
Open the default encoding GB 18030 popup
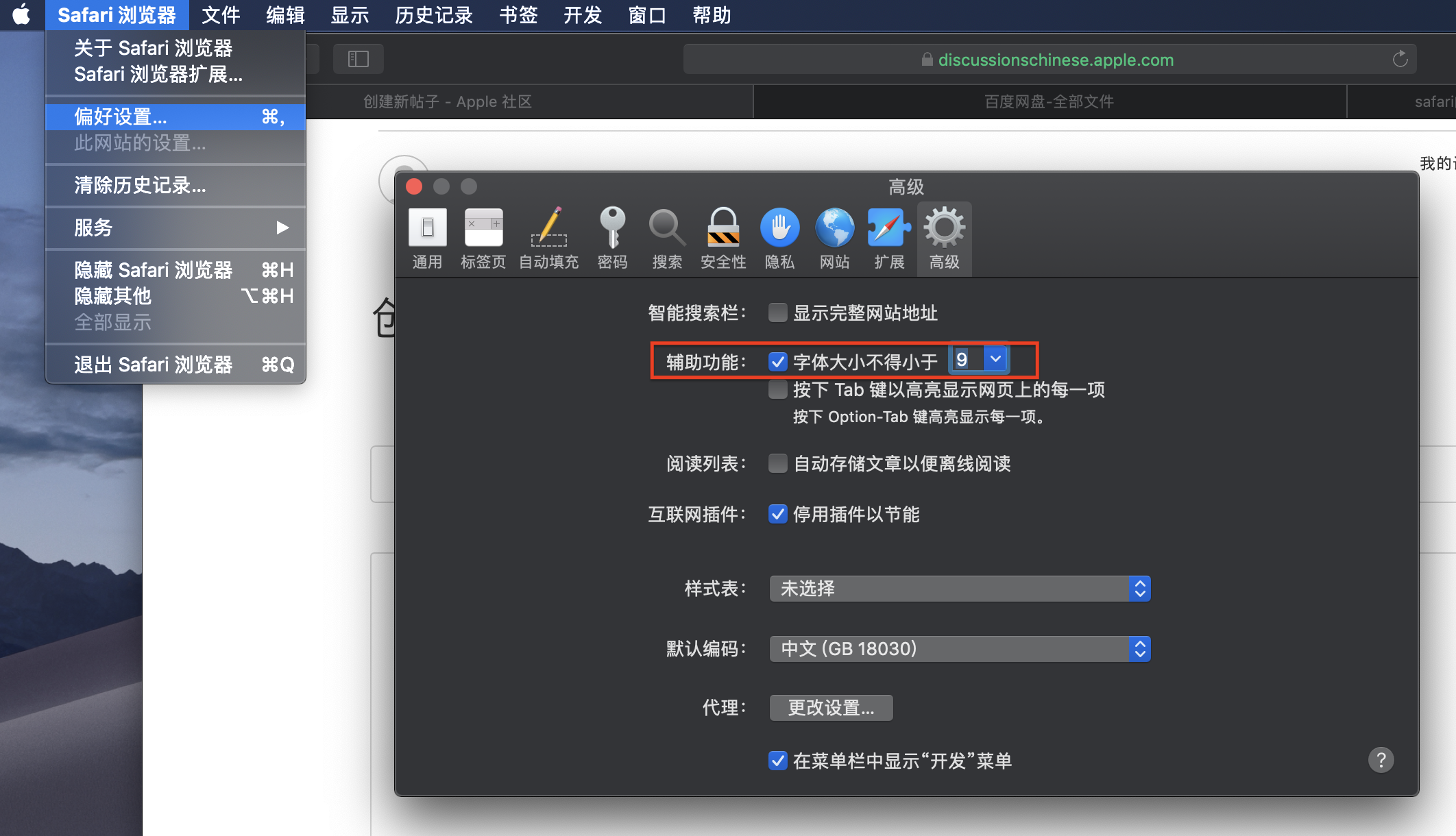[x=960, y=649]
